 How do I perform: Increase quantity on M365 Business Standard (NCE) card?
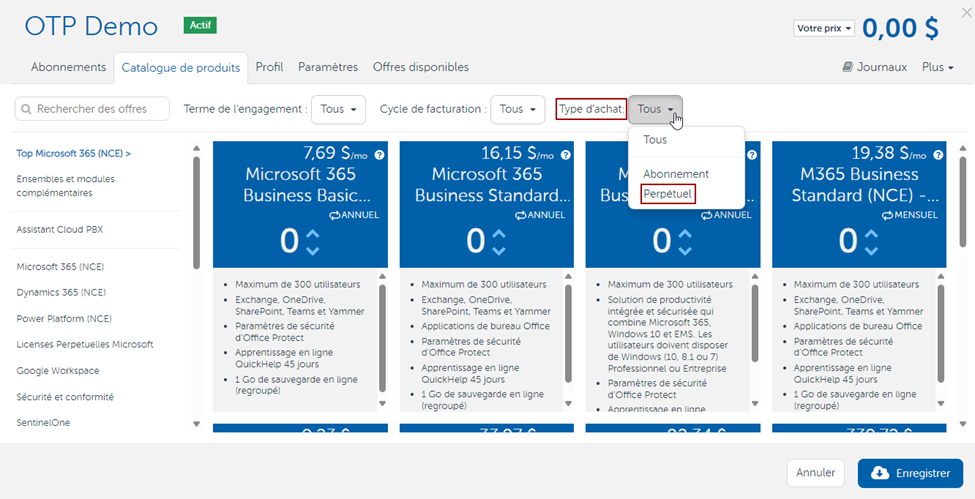(x=872, y=234)
